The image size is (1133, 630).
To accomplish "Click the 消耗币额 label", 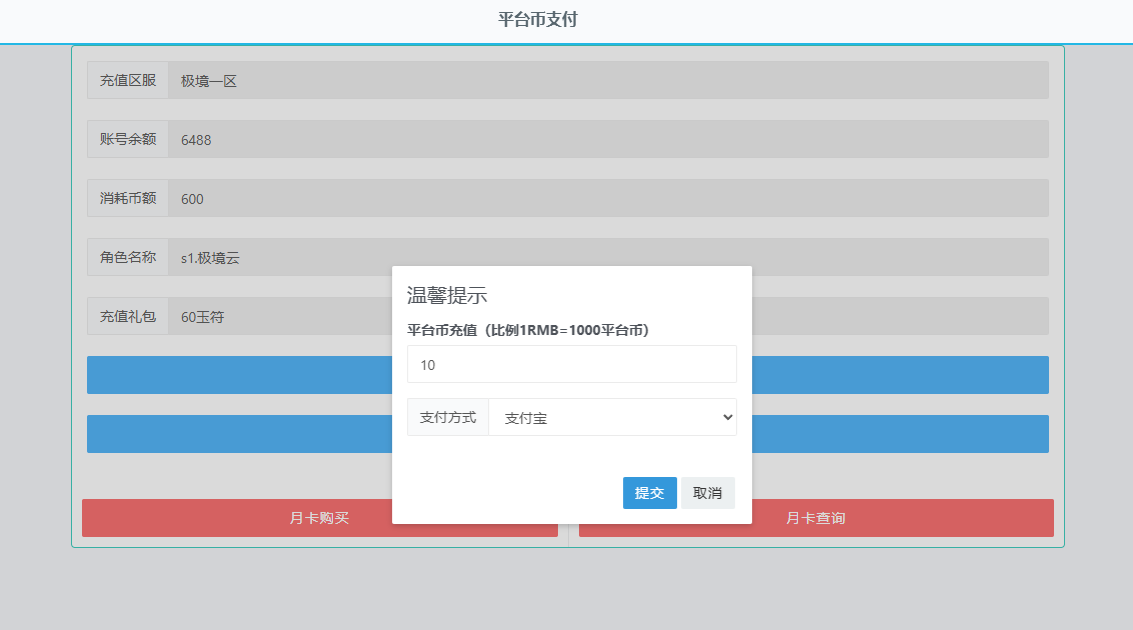I will coord(128,199).
